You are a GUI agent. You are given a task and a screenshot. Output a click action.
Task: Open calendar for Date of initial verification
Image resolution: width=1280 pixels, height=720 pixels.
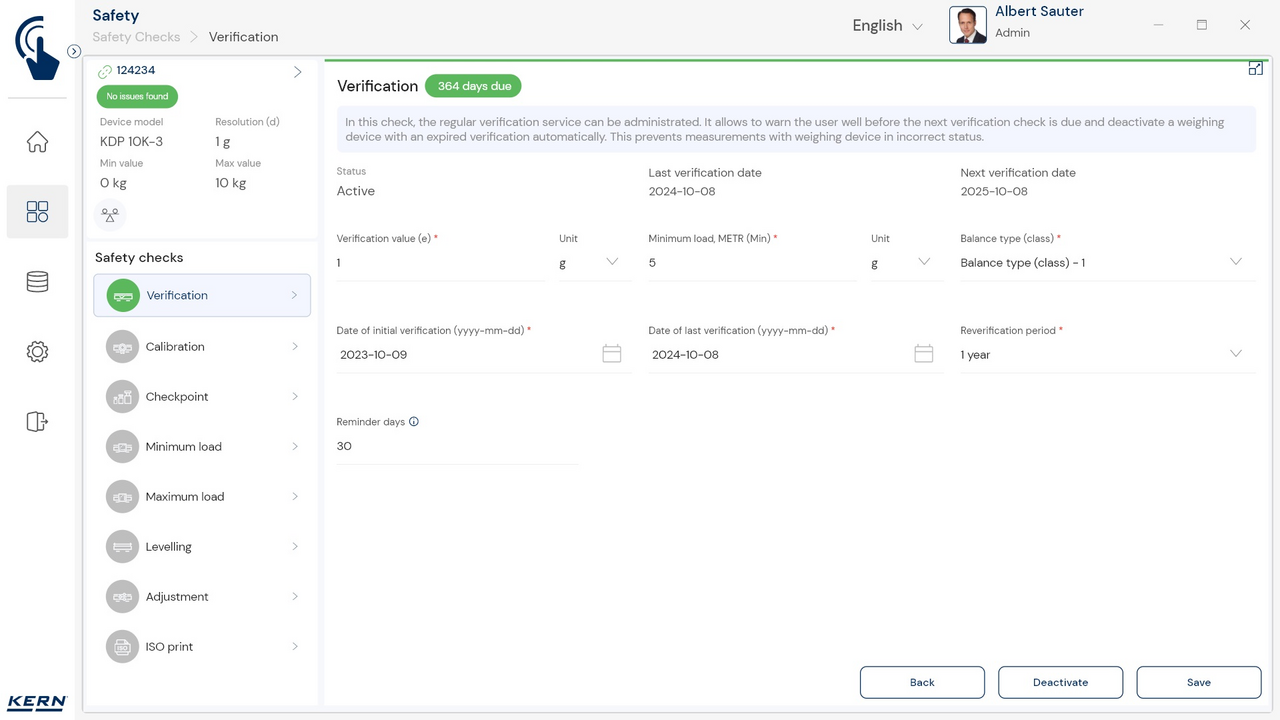612,354
